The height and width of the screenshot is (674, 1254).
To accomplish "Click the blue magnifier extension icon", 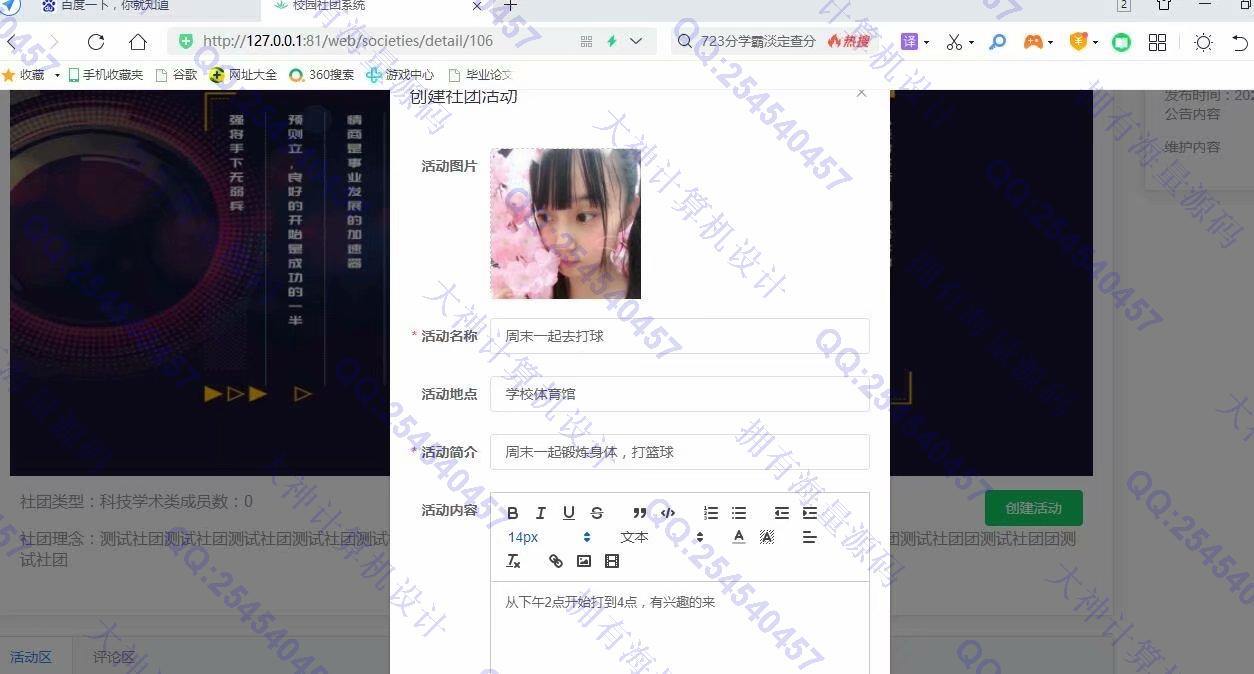I will point(997,42).
